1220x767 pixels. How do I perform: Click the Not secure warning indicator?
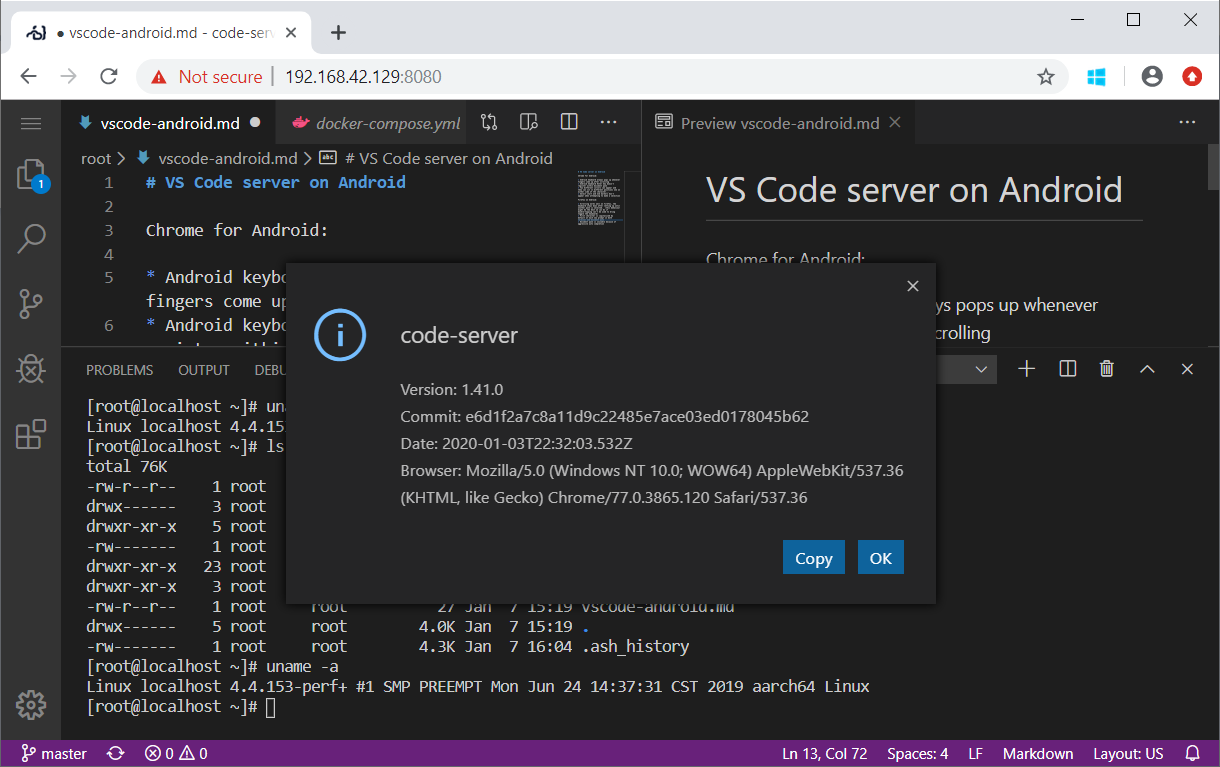tap(206, 77)
